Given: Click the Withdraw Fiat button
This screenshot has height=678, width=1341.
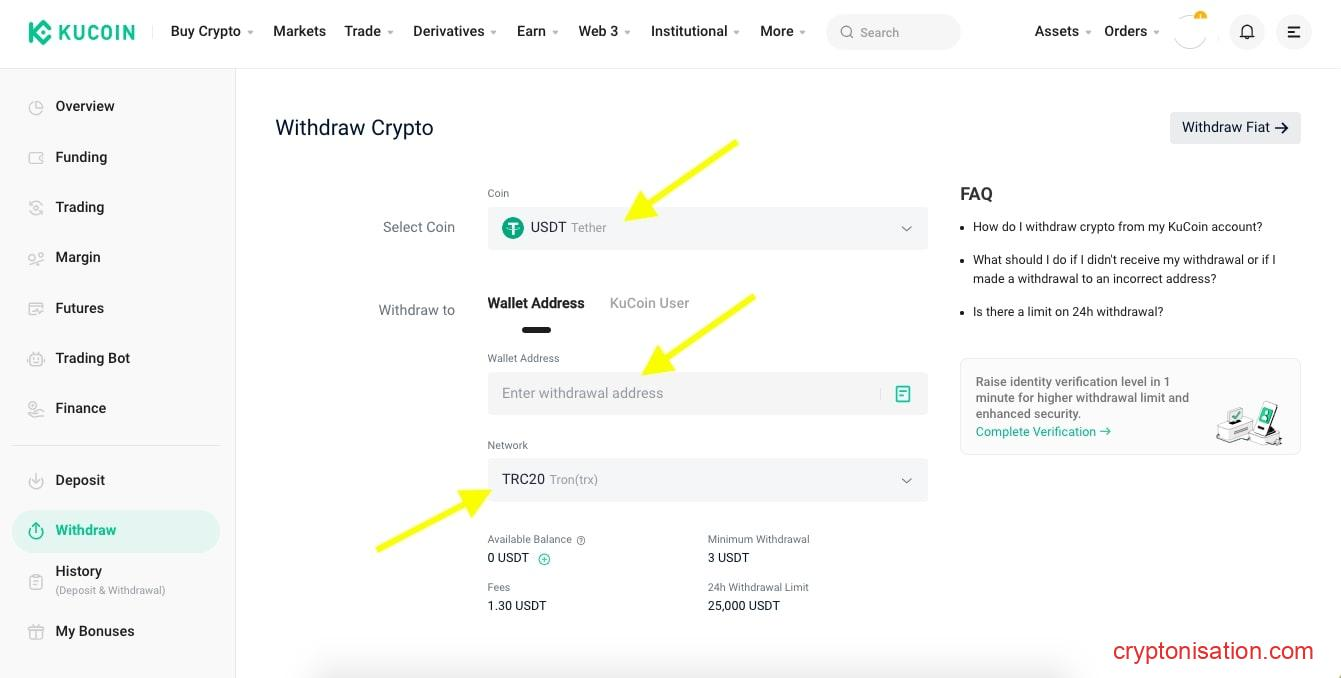Looking at the screenshot, I should coord(1234,128).
